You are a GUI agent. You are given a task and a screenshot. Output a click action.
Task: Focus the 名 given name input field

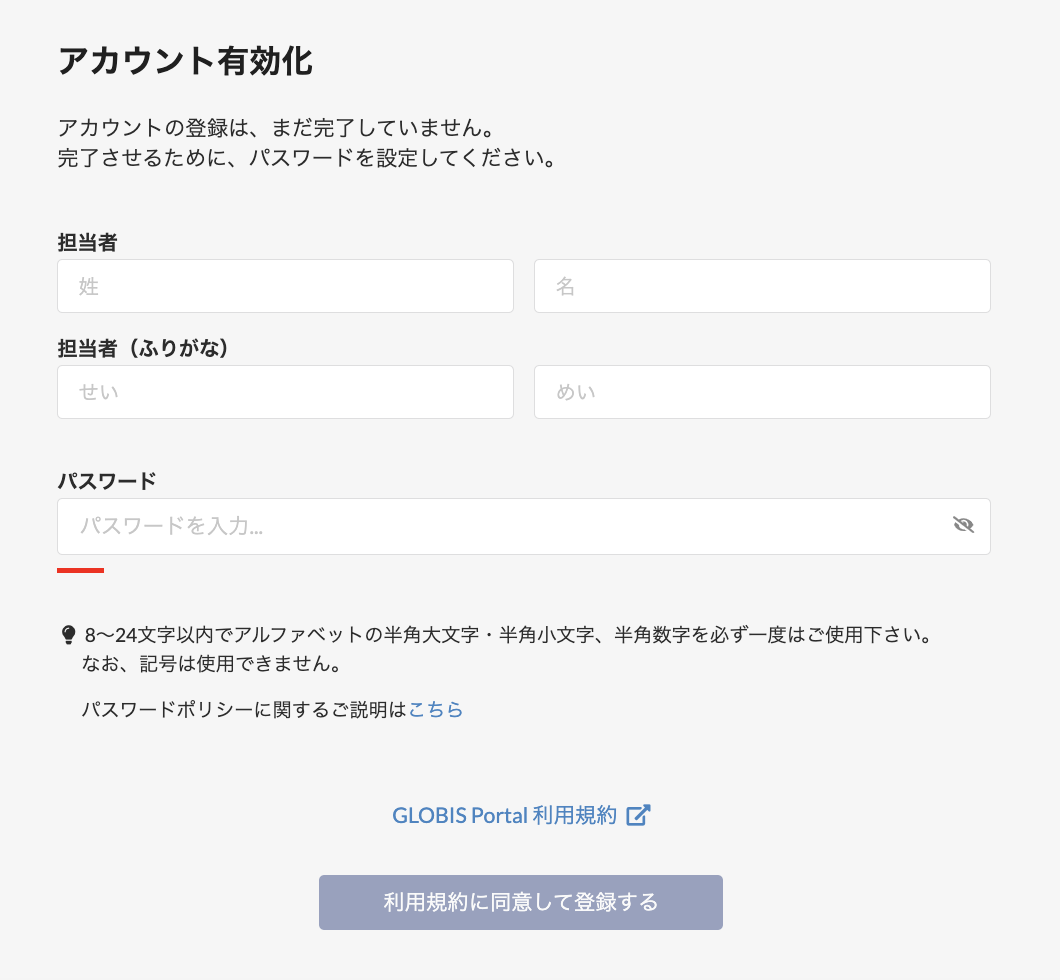(x=762, y=286)
